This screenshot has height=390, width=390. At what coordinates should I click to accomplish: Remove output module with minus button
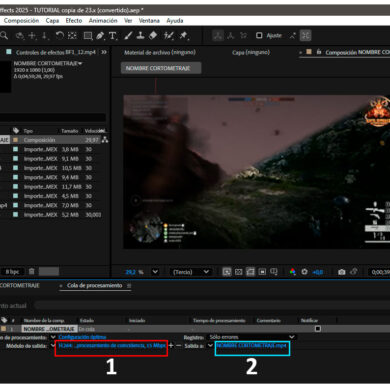click(179, 346)
